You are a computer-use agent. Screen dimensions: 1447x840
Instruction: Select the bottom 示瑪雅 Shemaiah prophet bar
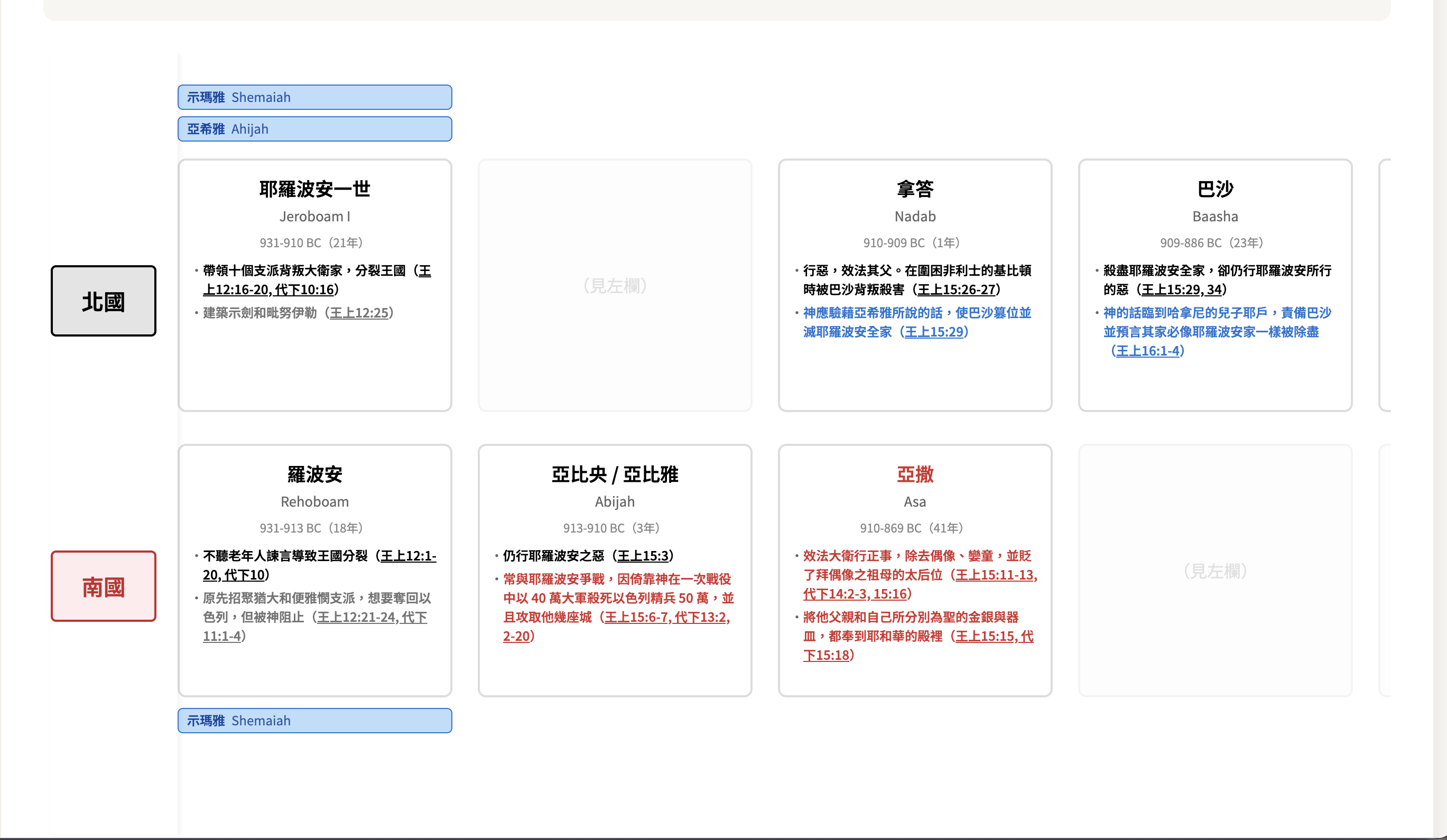[314, 720]
